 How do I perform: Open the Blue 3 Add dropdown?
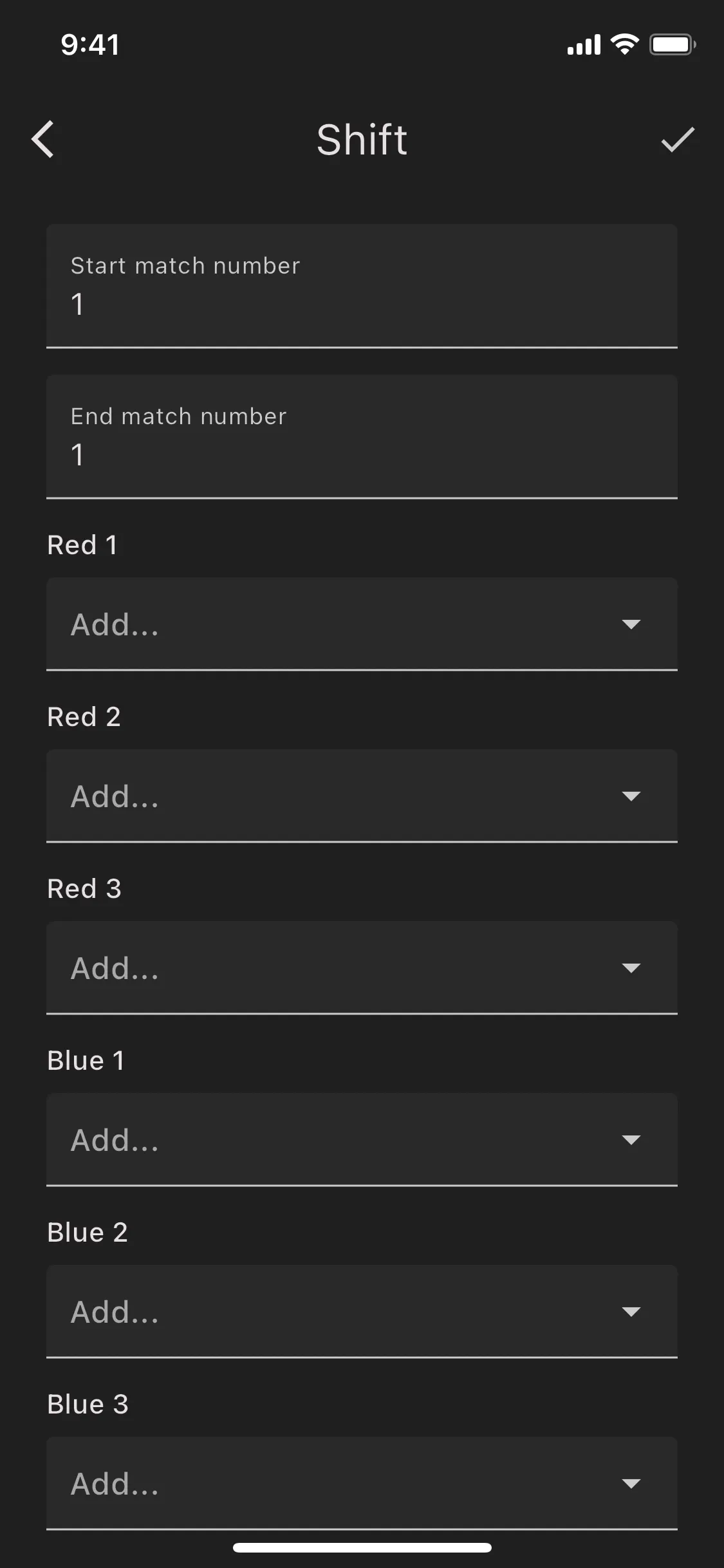pyautogui.click(x=362, y=1483)
